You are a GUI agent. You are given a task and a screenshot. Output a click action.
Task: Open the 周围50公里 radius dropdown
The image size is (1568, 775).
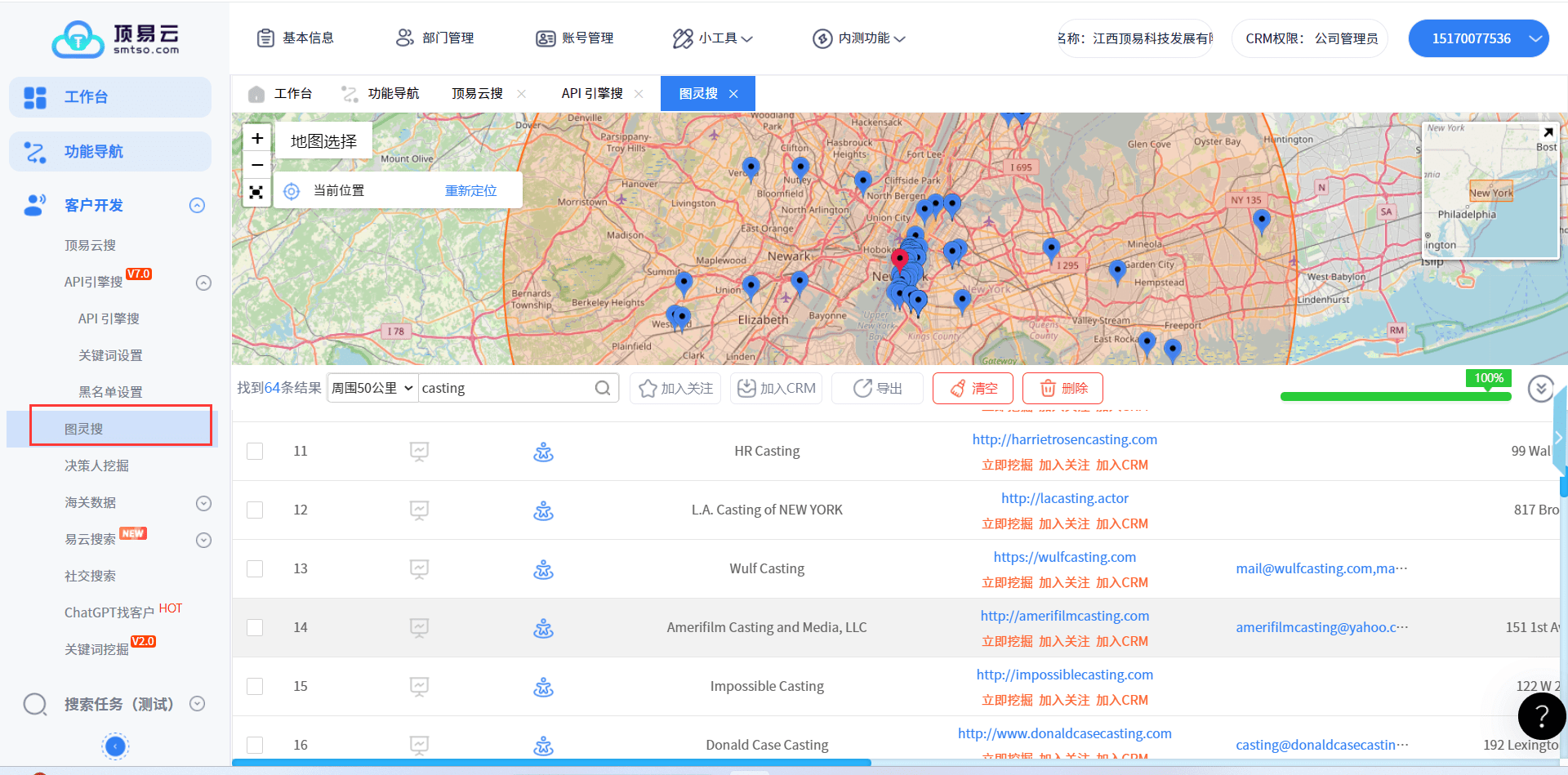[x=372, y=388]
